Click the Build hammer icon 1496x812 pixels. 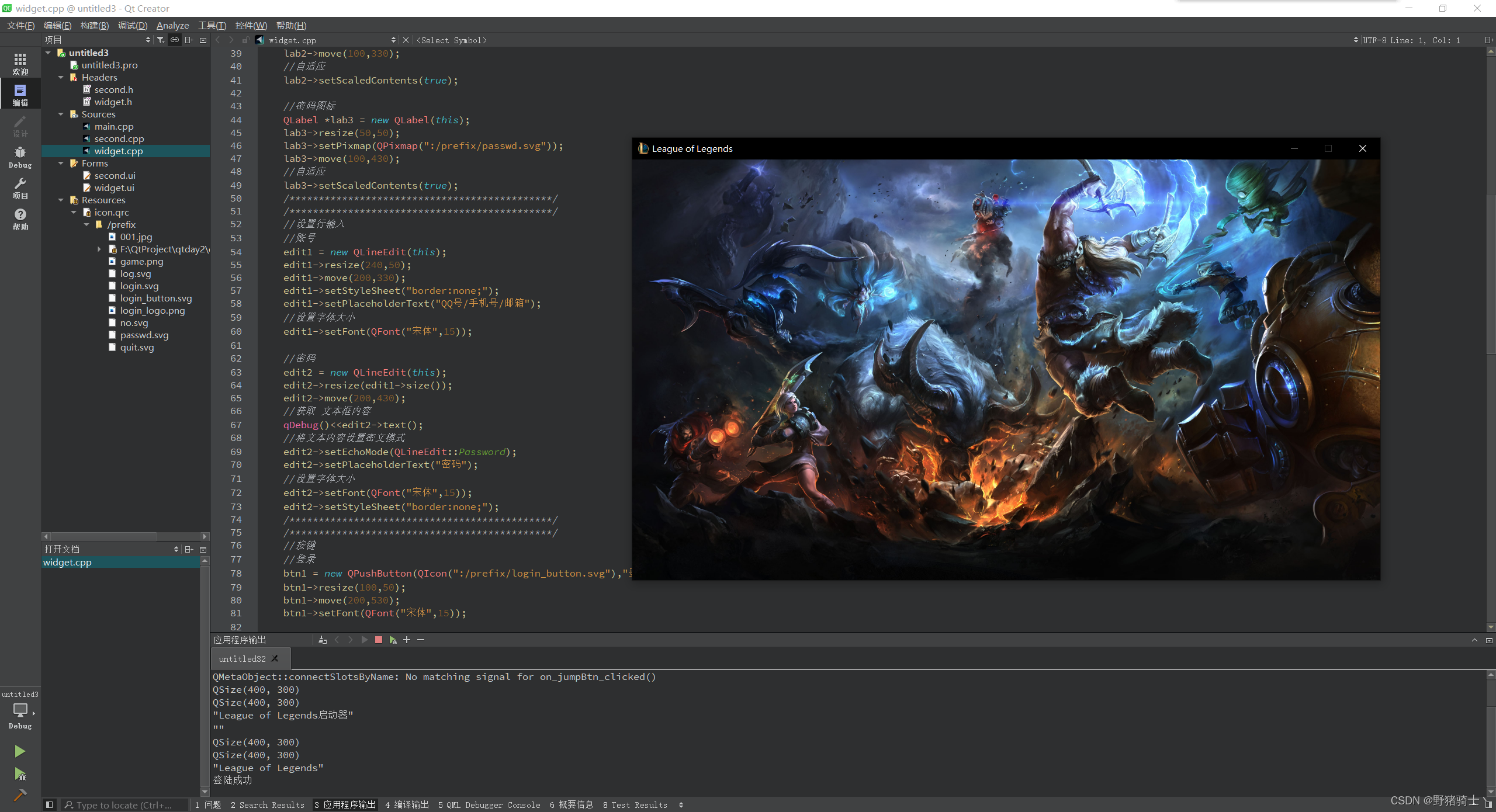tap(20, 795)
